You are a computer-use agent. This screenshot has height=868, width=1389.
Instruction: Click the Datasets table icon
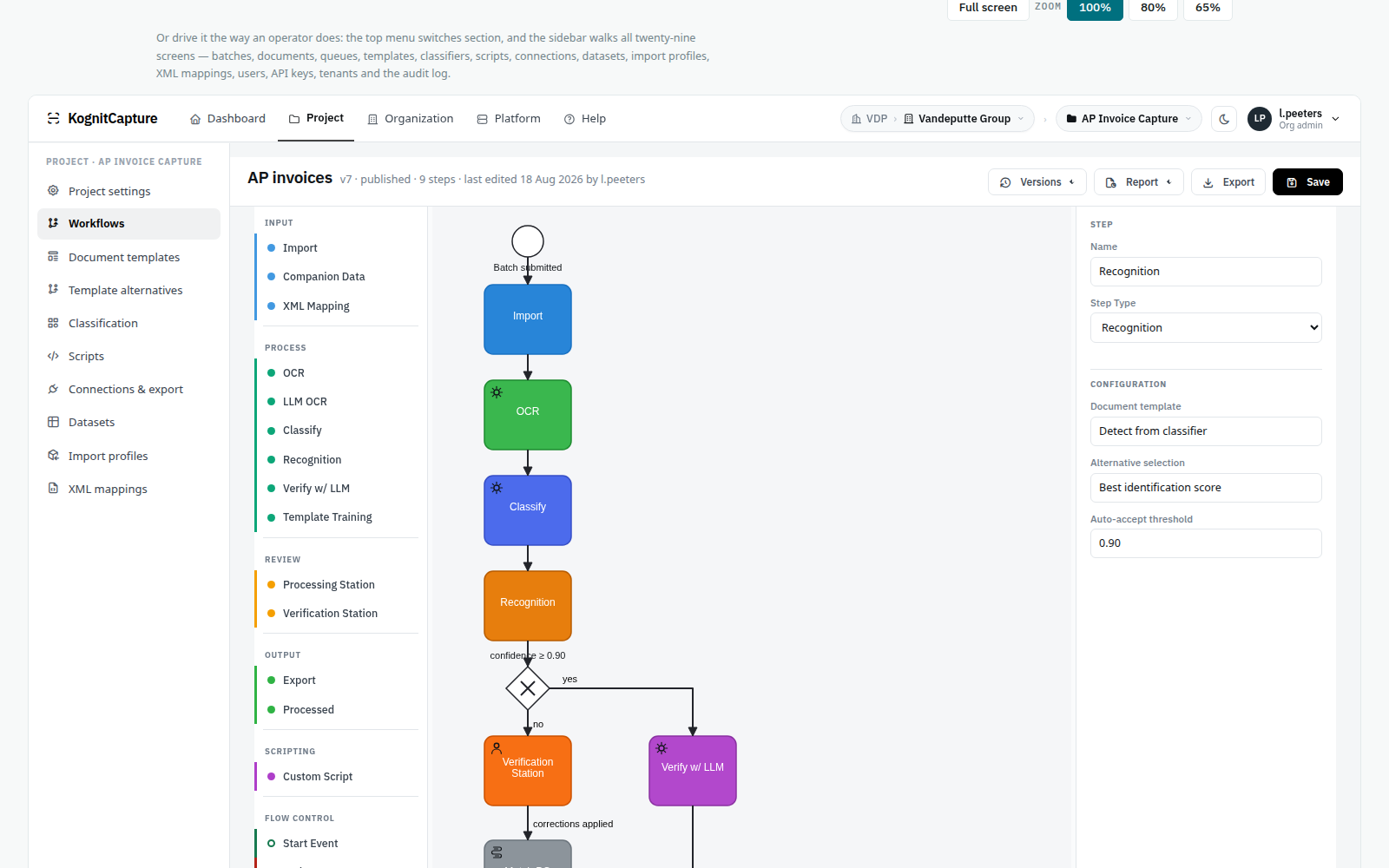click(53, 422)
